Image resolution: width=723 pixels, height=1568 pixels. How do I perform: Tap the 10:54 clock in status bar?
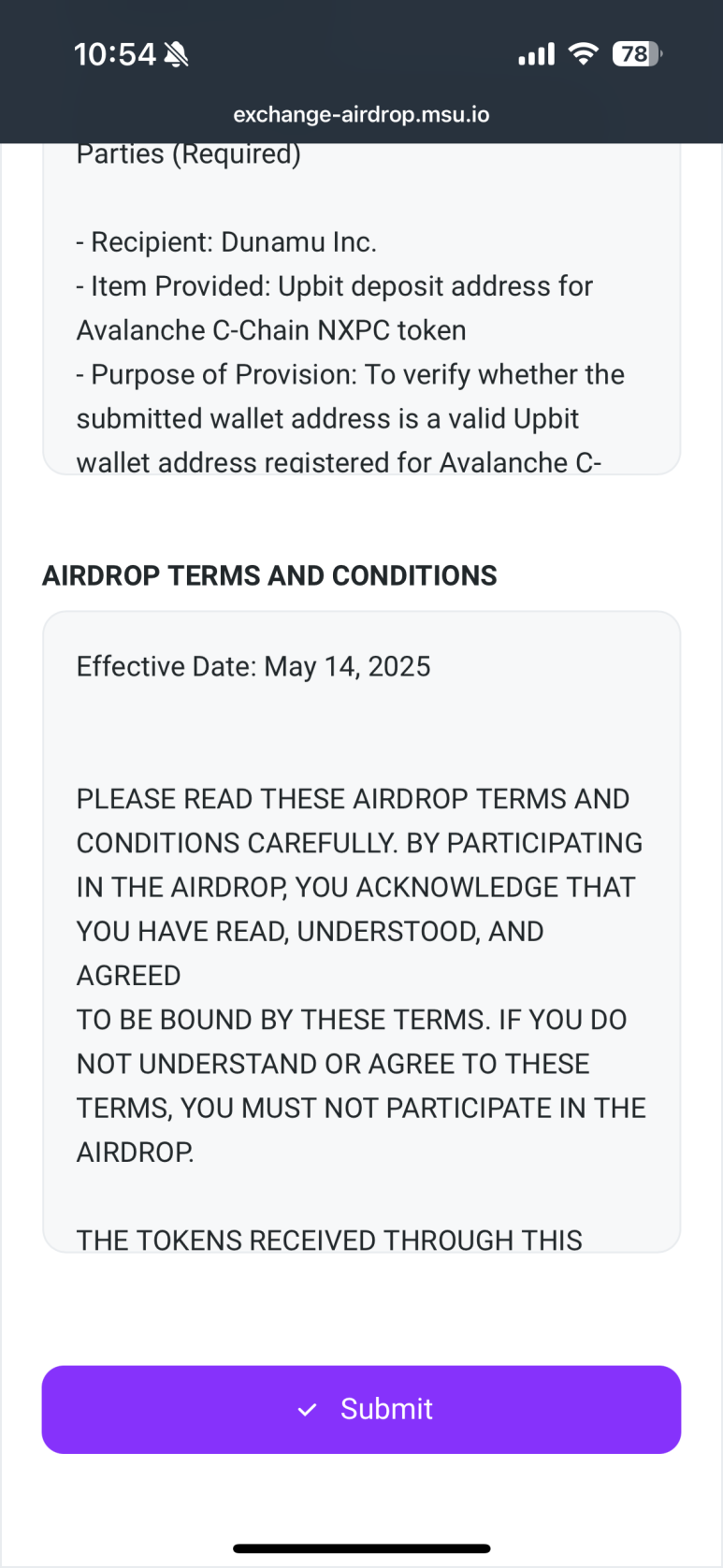coord(114,54)
